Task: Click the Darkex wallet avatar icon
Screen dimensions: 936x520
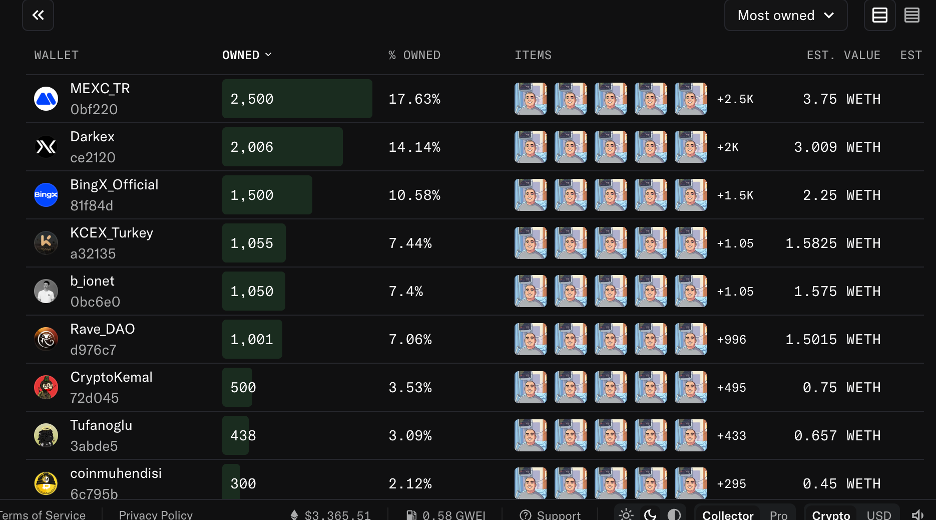Action: pos(46,147)
